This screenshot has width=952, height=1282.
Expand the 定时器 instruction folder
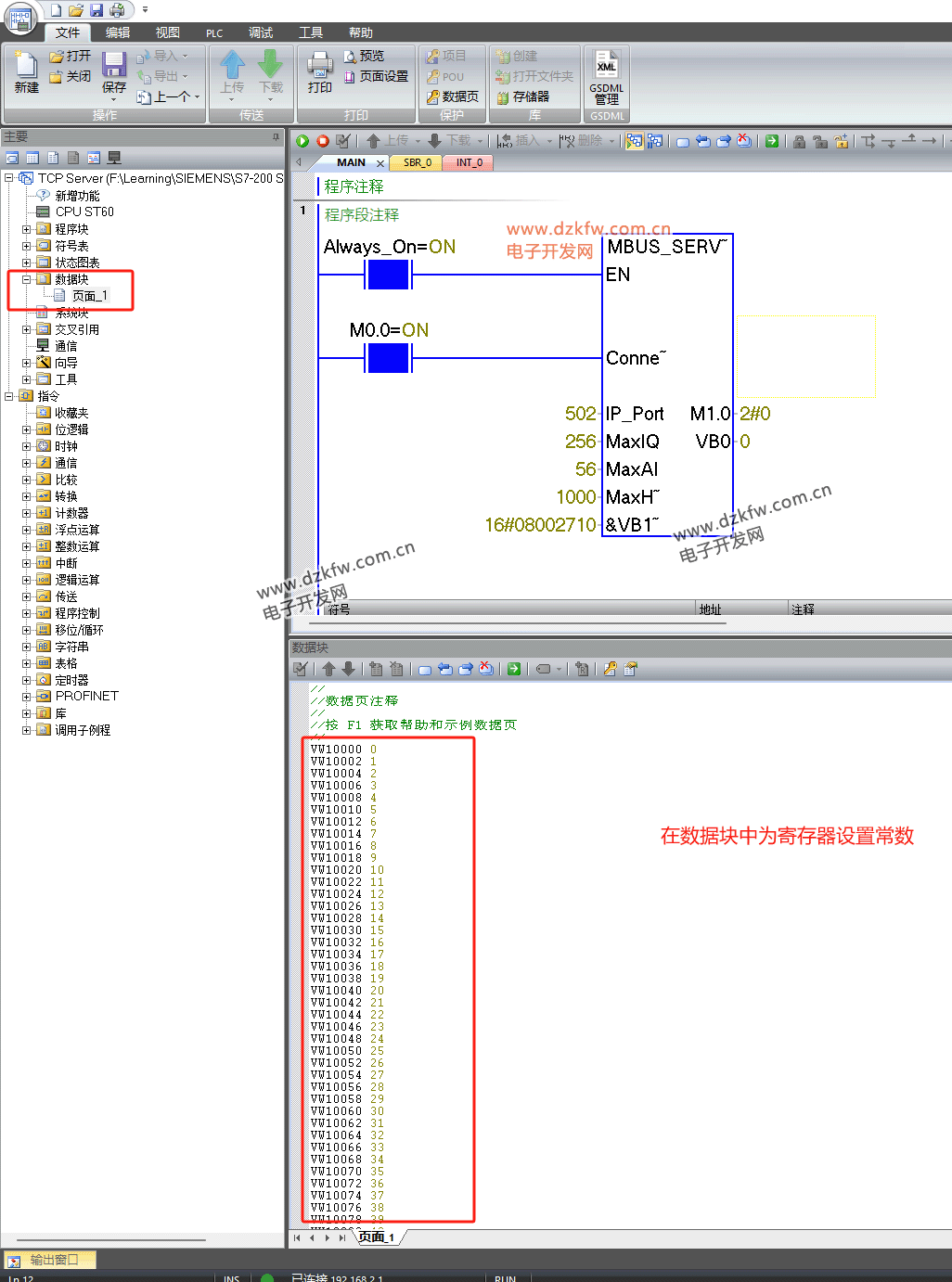[x=27, y=680]
